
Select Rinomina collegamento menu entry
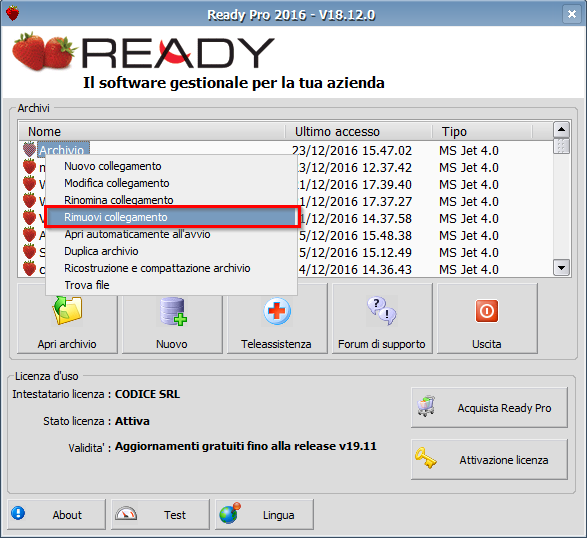pos(171,200)
